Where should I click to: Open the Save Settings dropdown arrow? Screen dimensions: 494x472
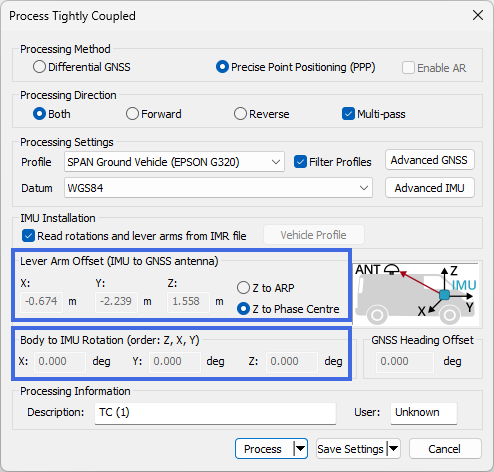[393, 449]
